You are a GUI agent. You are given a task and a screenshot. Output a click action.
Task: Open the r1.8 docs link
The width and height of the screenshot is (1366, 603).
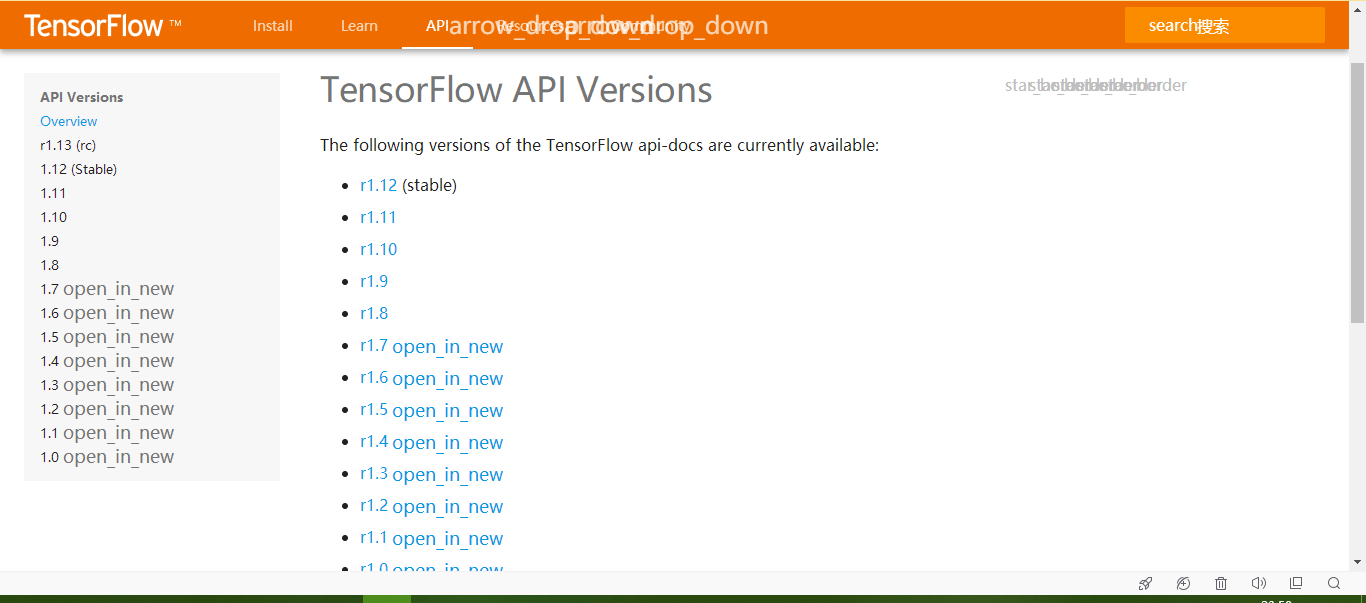(374, 313)
